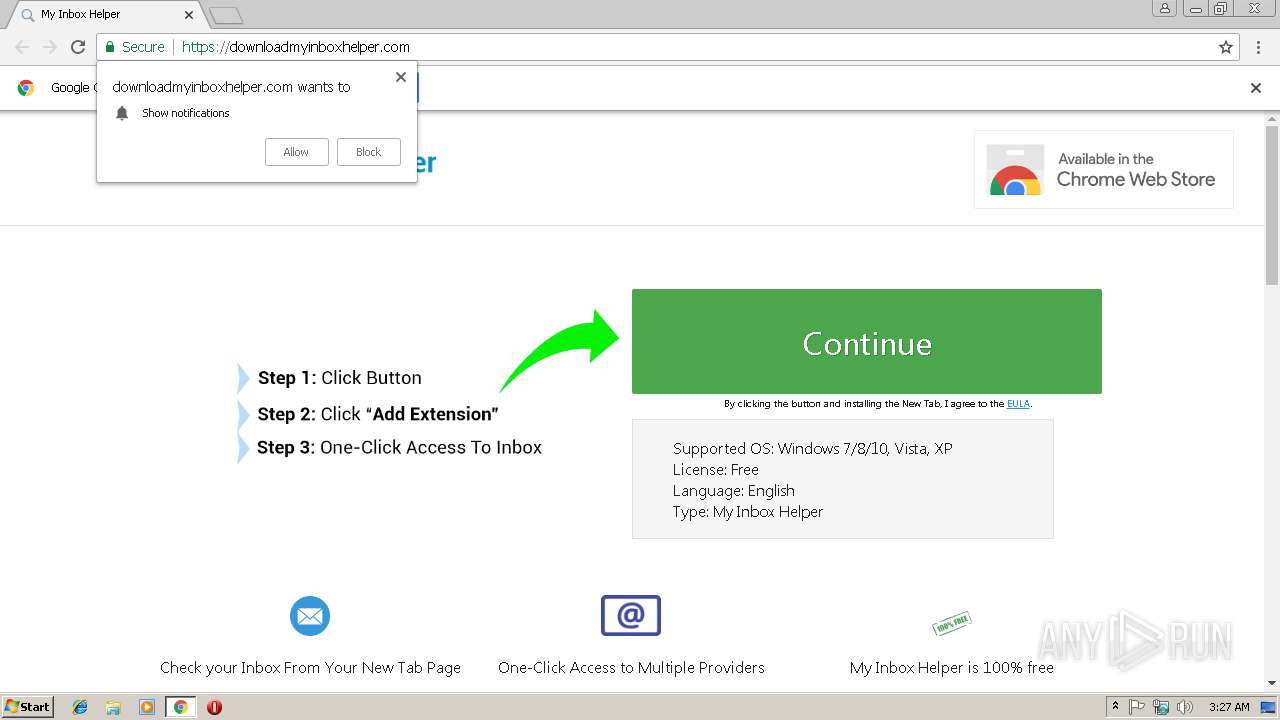1280x720 pixels.
Task: Click License: Free text
Action: (x=716, y=469)
